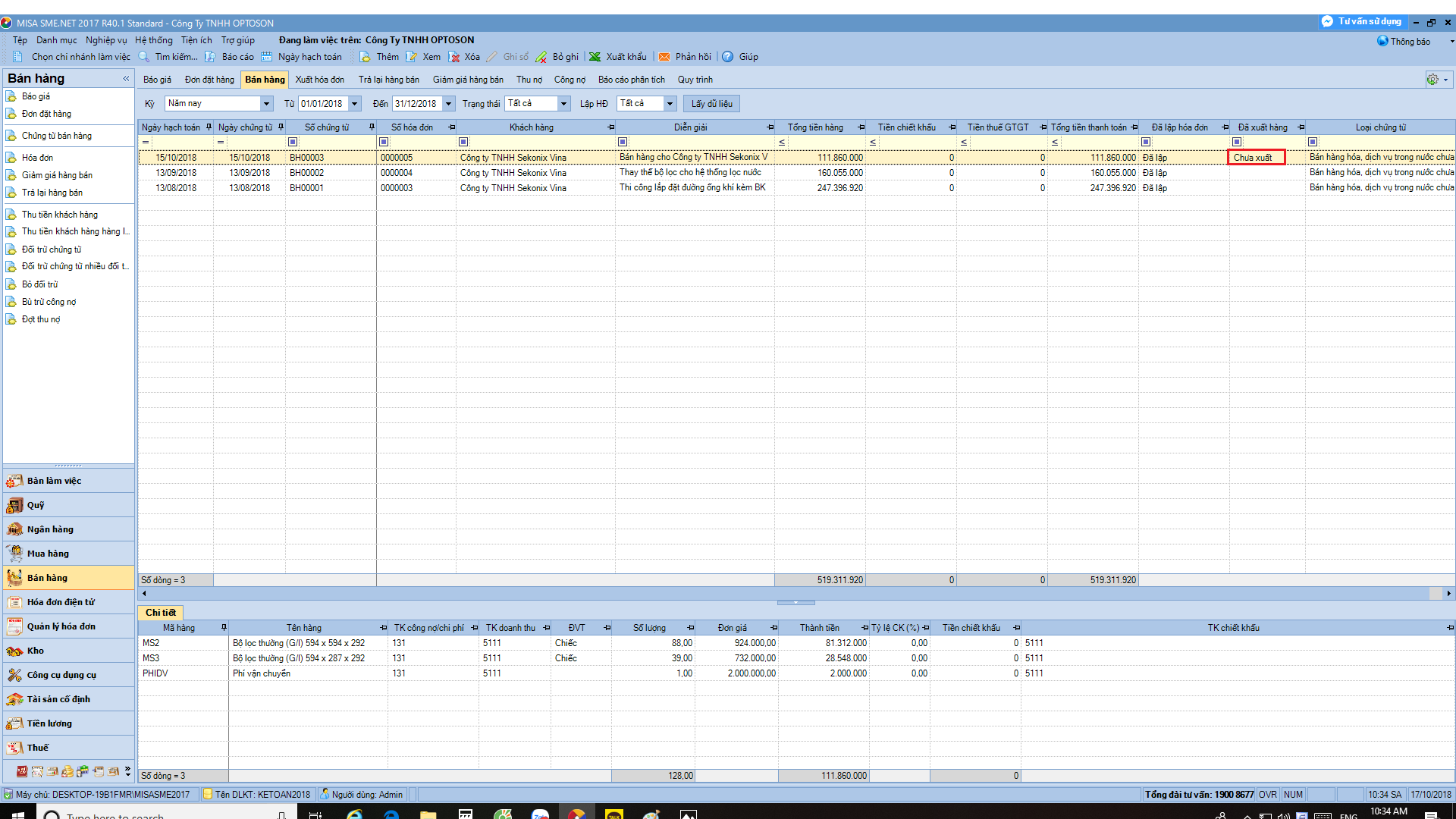Pin the Mã hàng column in detail grid
The width and height of the screenshot is (1456, 819).
(x=224, y=628)
